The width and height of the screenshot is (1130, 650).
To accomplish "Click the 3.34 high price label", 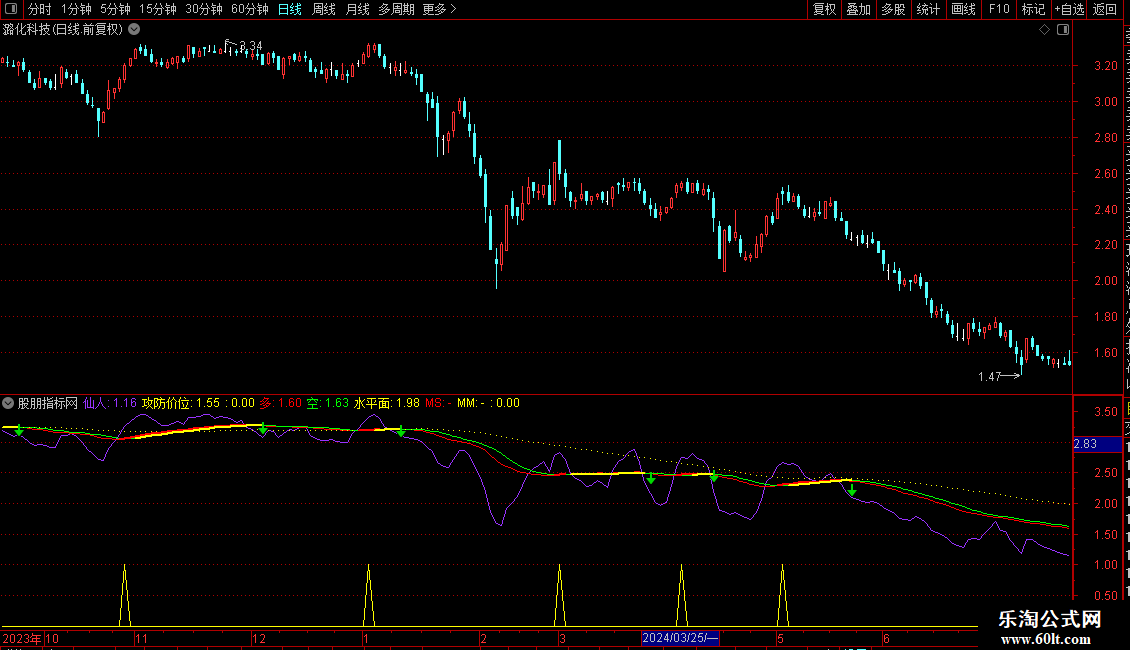I will (x=251, y=46).
